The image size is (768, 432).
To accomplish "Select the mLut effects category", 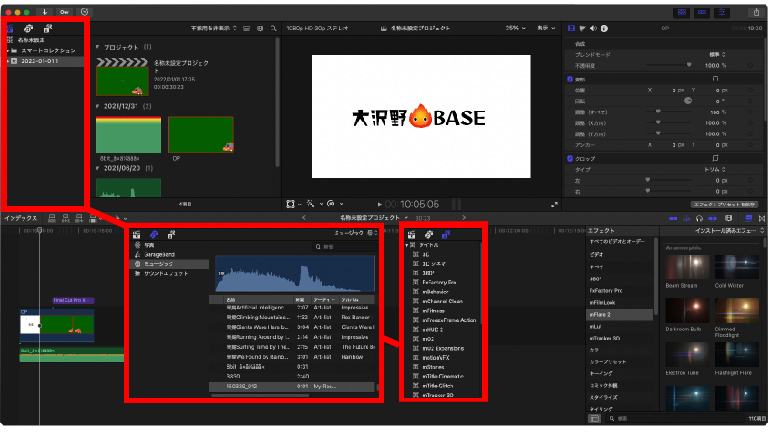I will [595, 327].
